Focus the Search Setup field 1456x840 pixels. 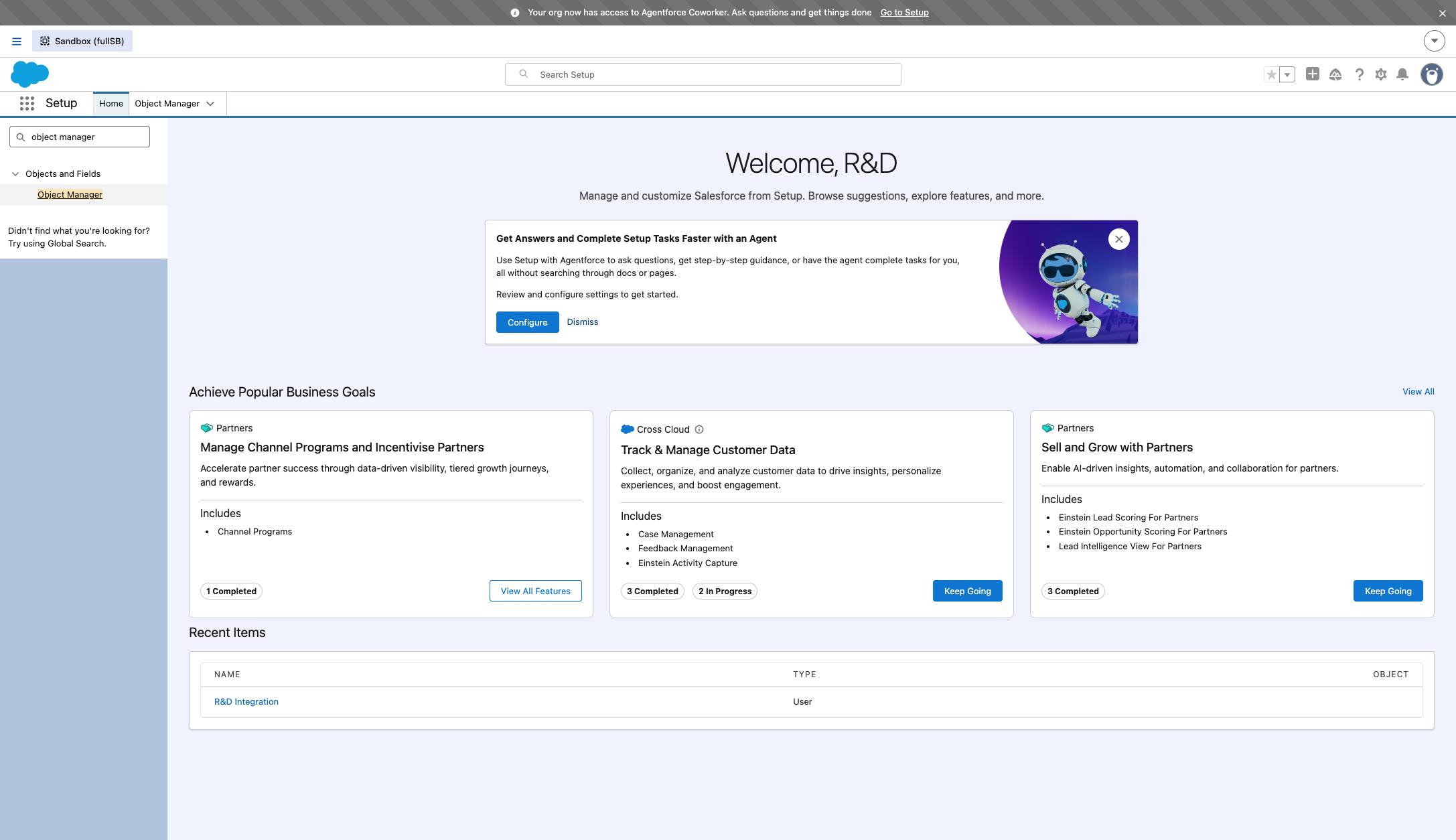pyautogui.click(x=703, y=74)
